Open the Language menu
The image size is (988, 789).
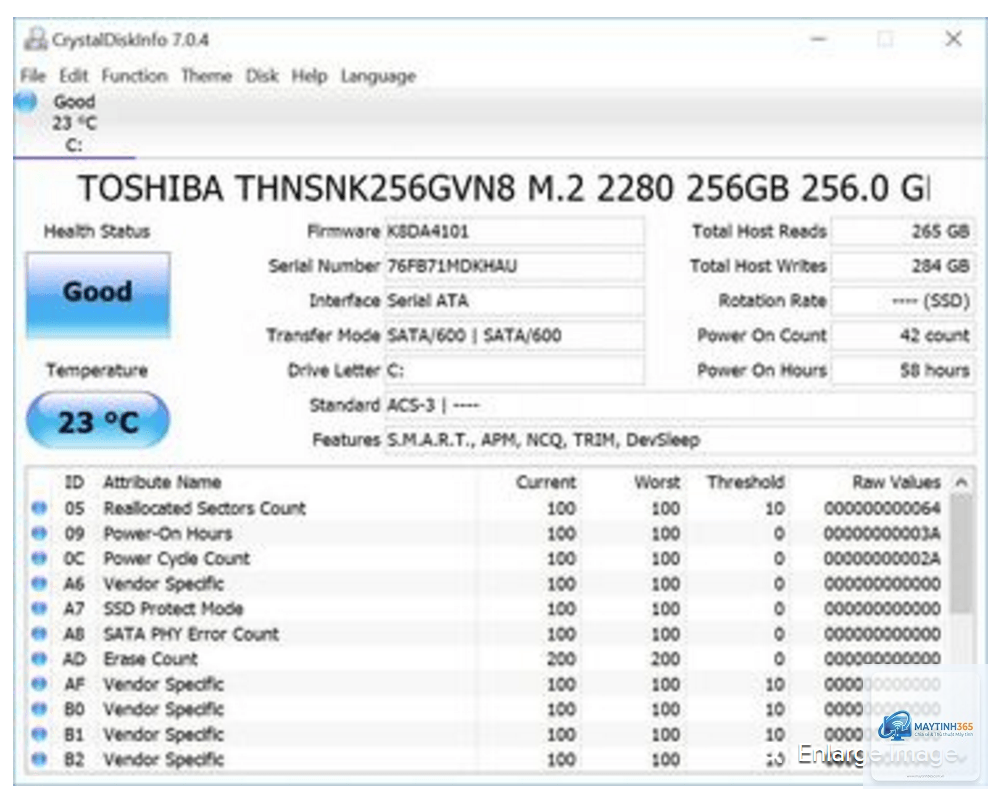click(x=378, y=76)
